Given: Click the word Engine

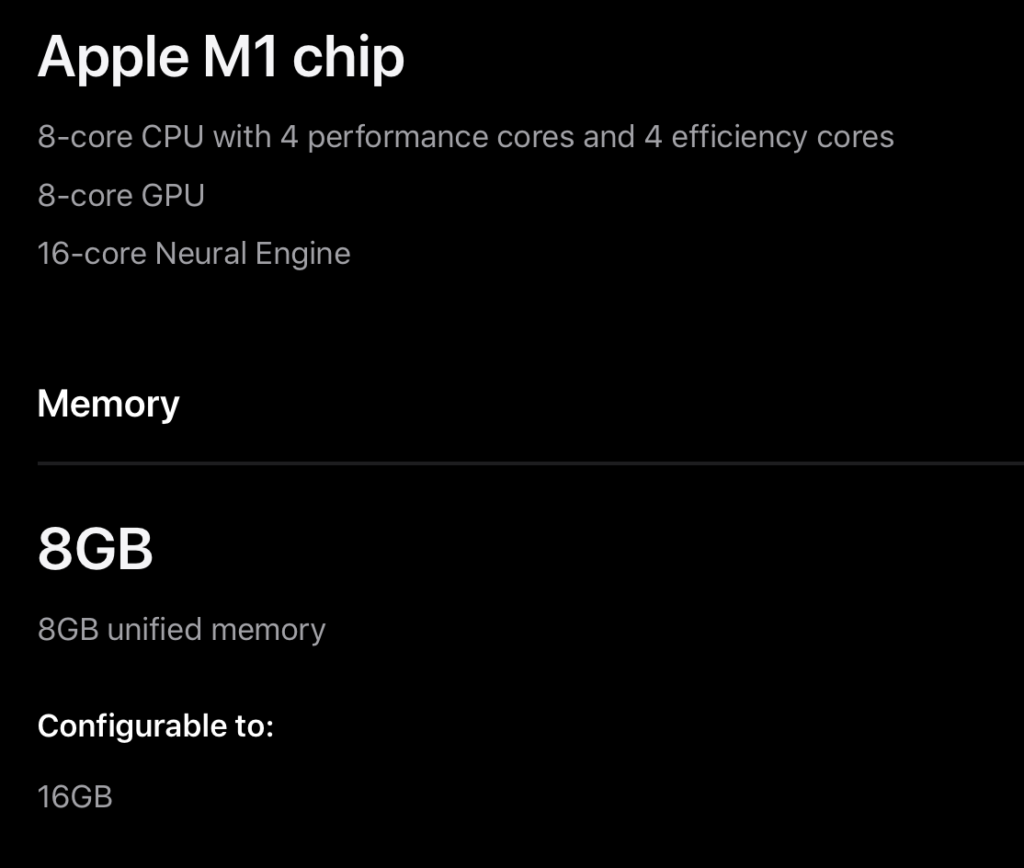Looking at the screenshot, I should (303, 255).
